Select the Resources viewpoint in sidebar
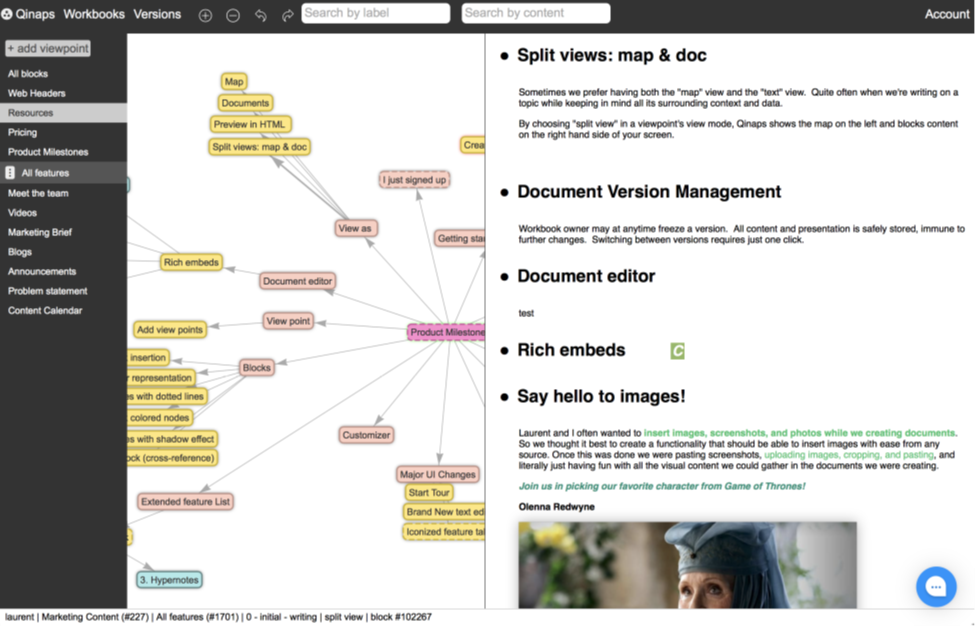 click(63, 113)
